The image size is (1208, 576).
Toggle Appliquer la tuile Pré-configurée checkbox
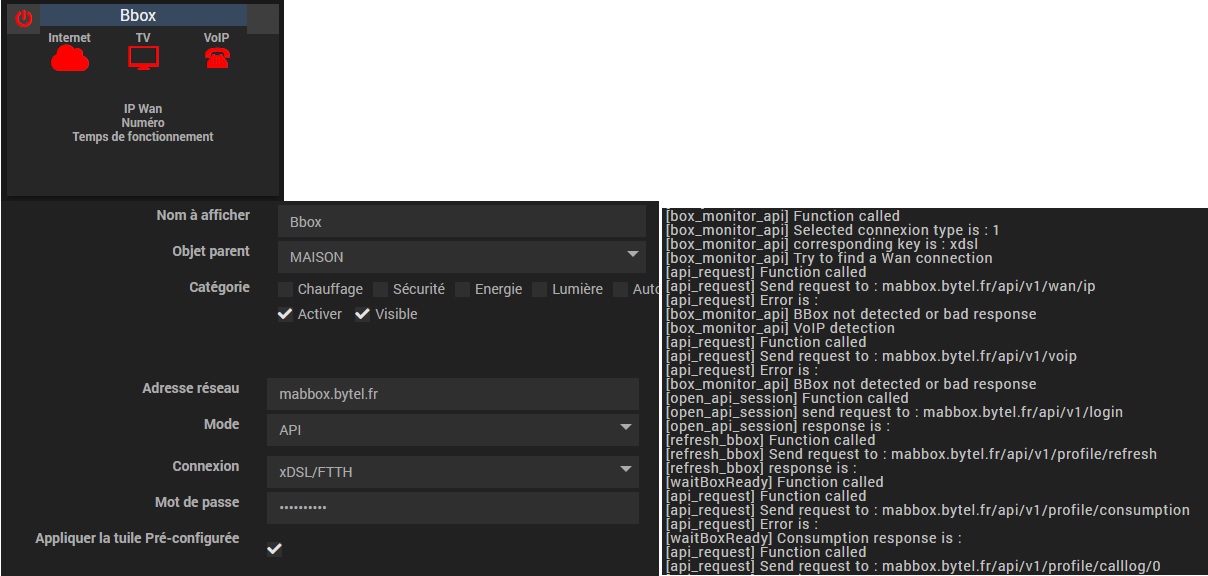(274, 549)
